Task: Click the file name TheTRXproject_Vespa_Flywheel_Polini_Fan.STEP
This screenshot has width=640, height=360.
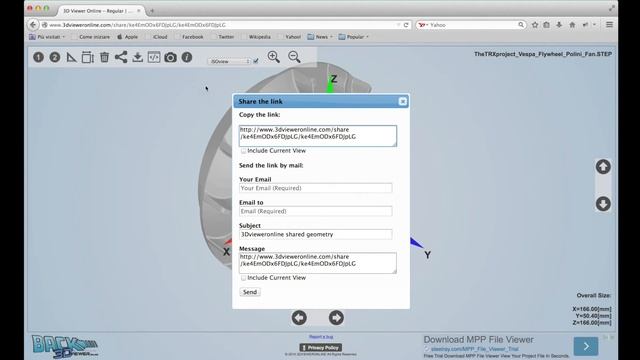Action: click(x=543, y=54)
